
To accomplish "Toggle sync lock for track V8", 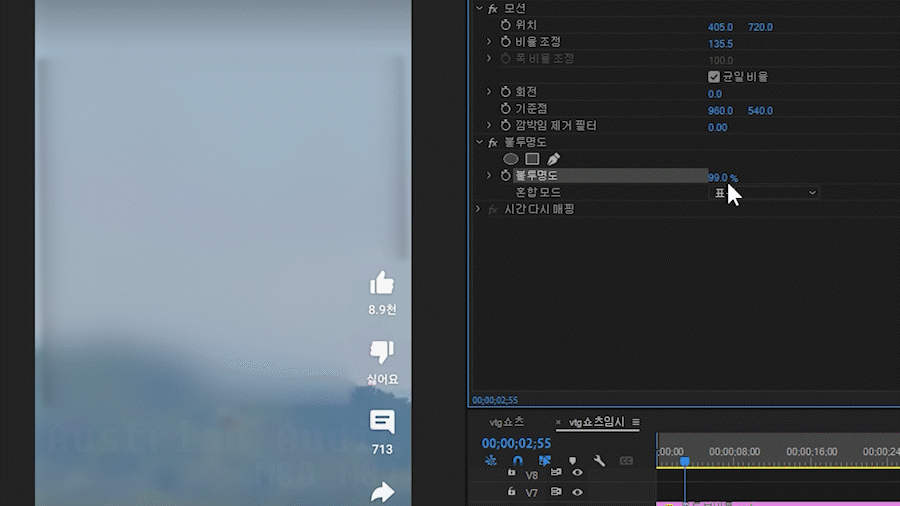I will (556, 472).
